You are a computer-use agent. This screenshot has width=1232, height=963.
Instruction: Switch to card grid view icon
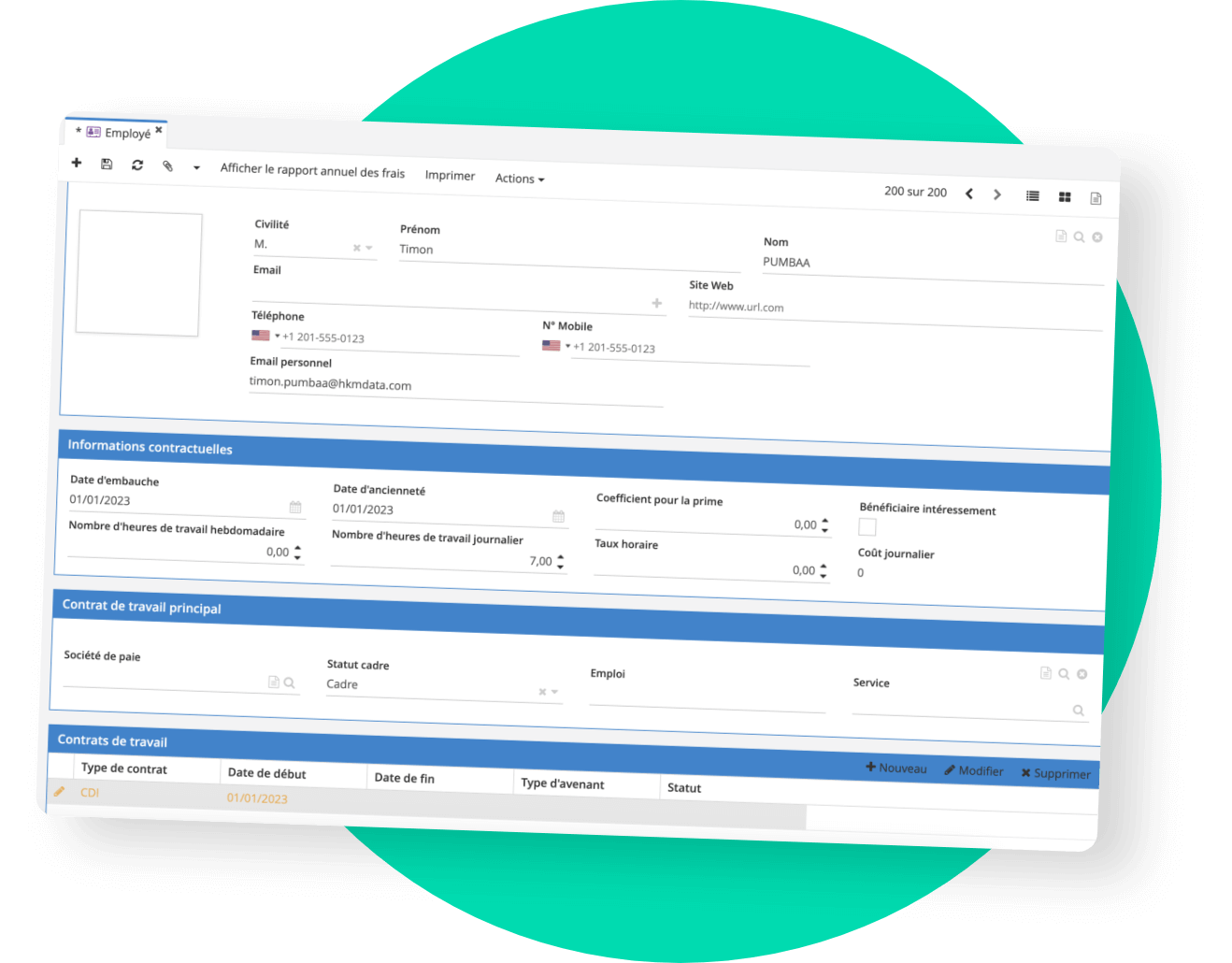[x=1065, y=196]
